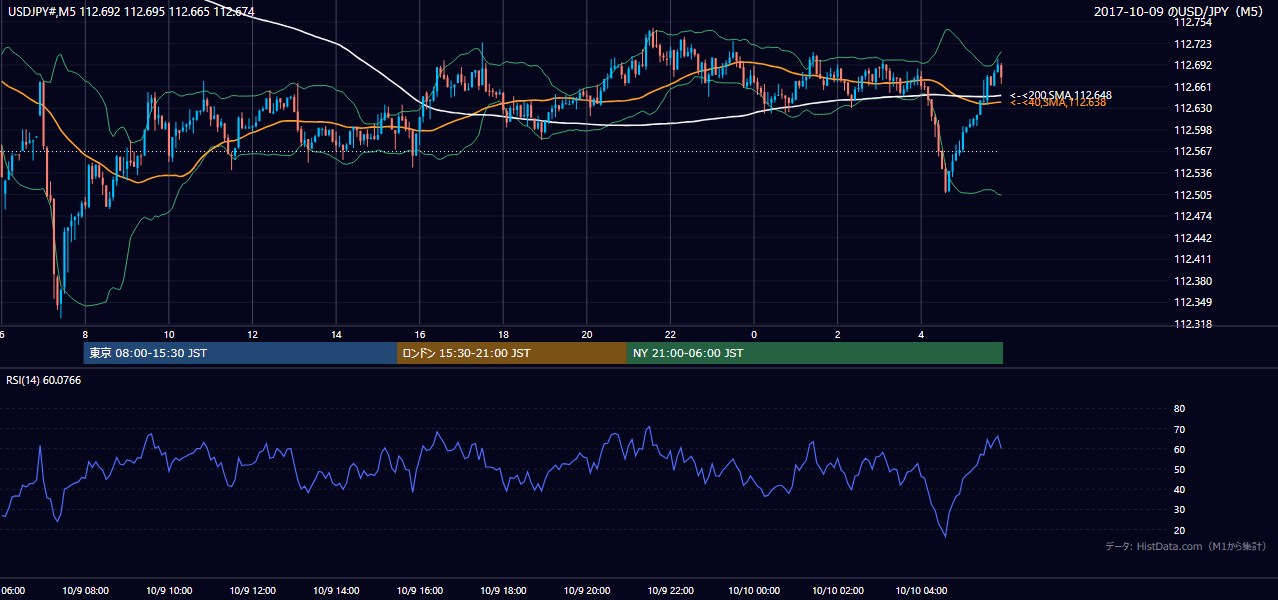Click the 10/9 16:00 bottom time label

click(420, 591)
